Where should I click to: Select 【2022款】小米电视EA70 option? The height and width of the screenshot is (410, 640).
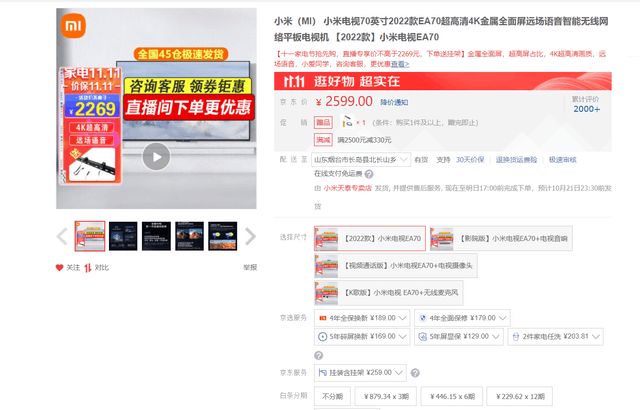point(370,238)
